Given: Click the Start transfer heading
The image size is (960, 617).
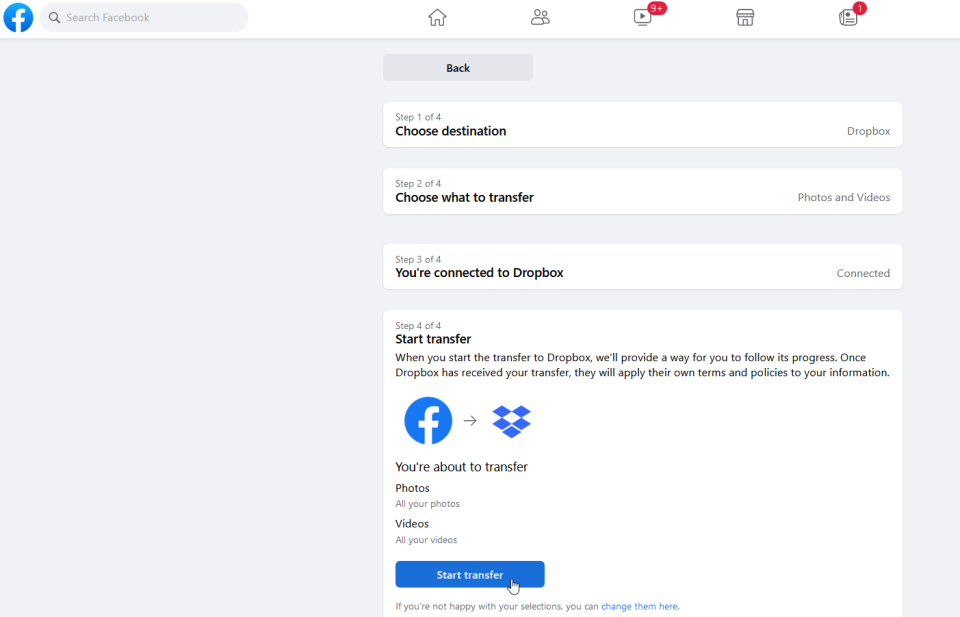Looking at the screenshot, I should pyautogui.click(x=433, y=339).
